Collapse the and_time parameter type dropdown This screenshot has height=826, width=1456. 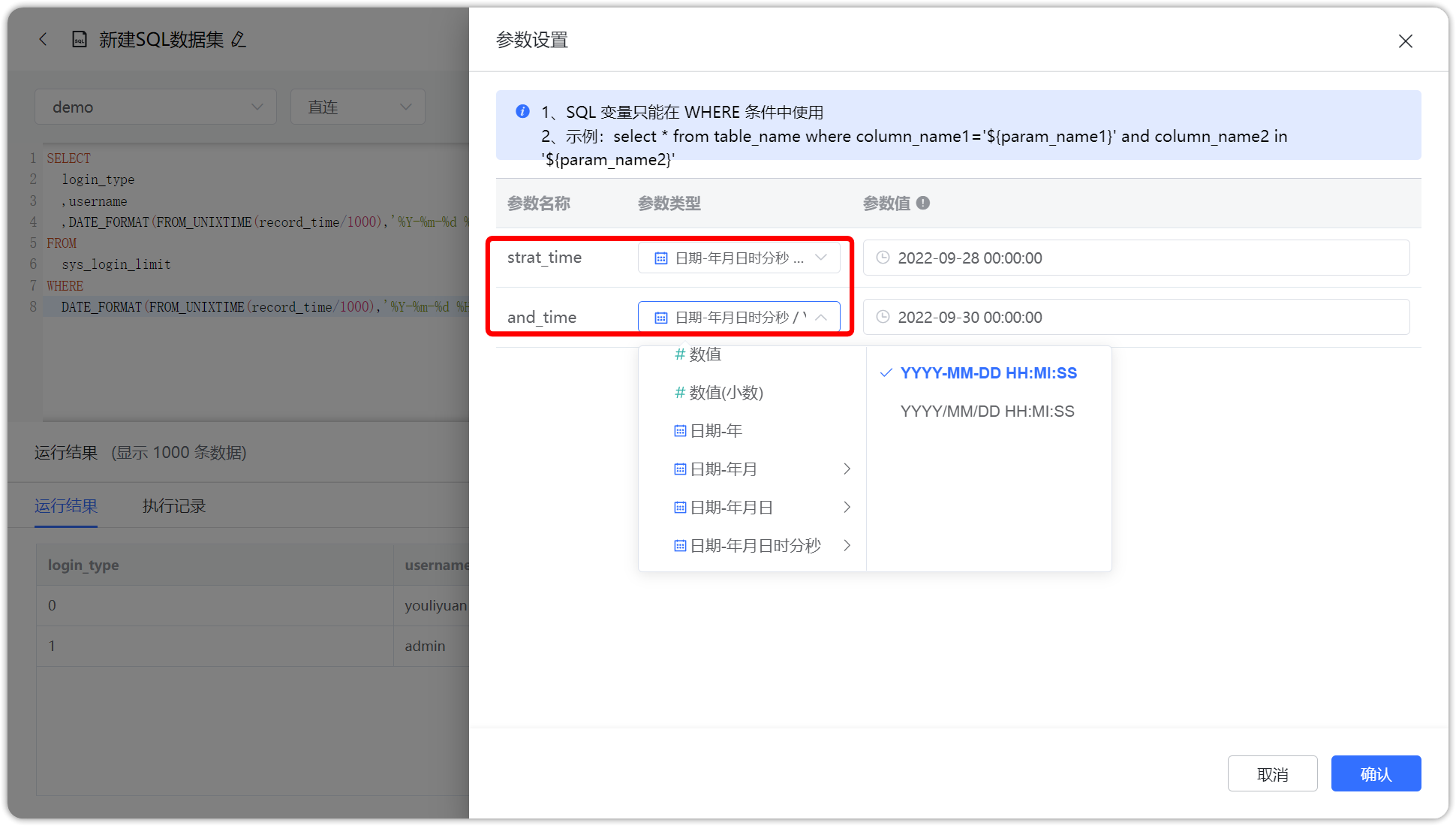coord(823,316)
